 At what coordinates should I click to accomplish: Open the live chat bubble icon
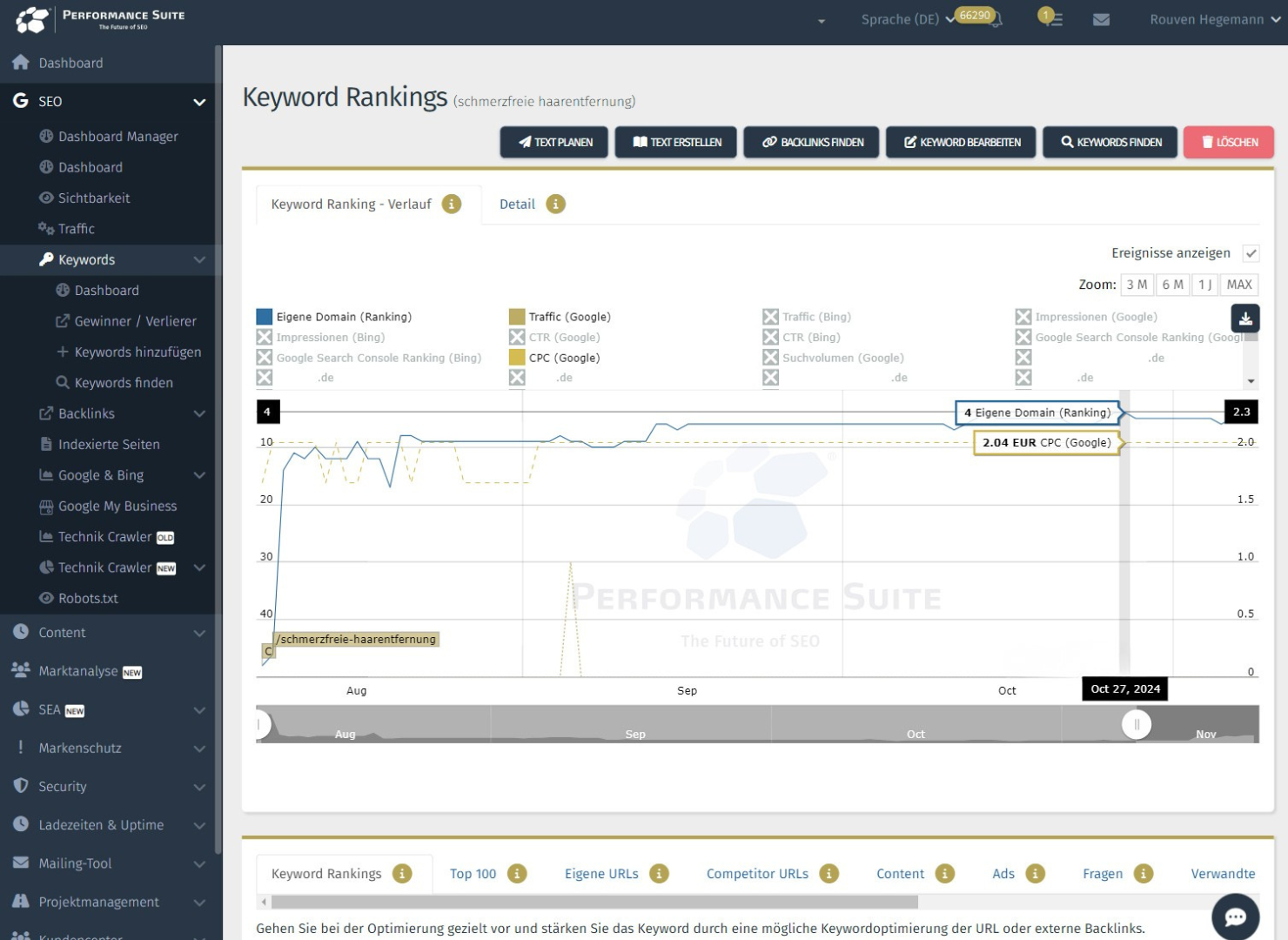click(1235, 916)
